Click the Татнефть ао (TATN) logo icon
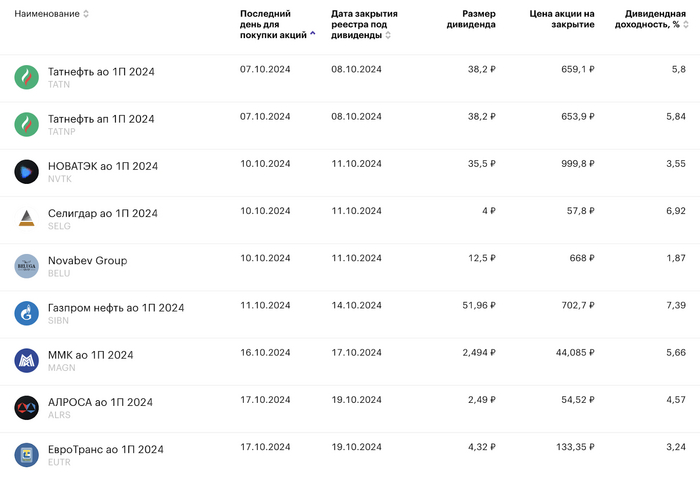The image size is (700, 479). (26, 77)
